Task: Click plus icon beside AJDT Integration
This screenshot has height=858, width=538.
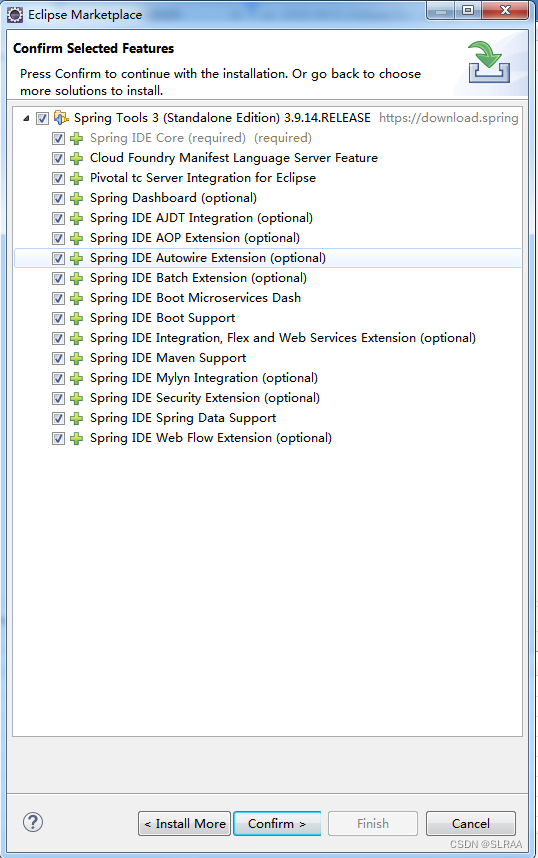Action: [77, 218]
